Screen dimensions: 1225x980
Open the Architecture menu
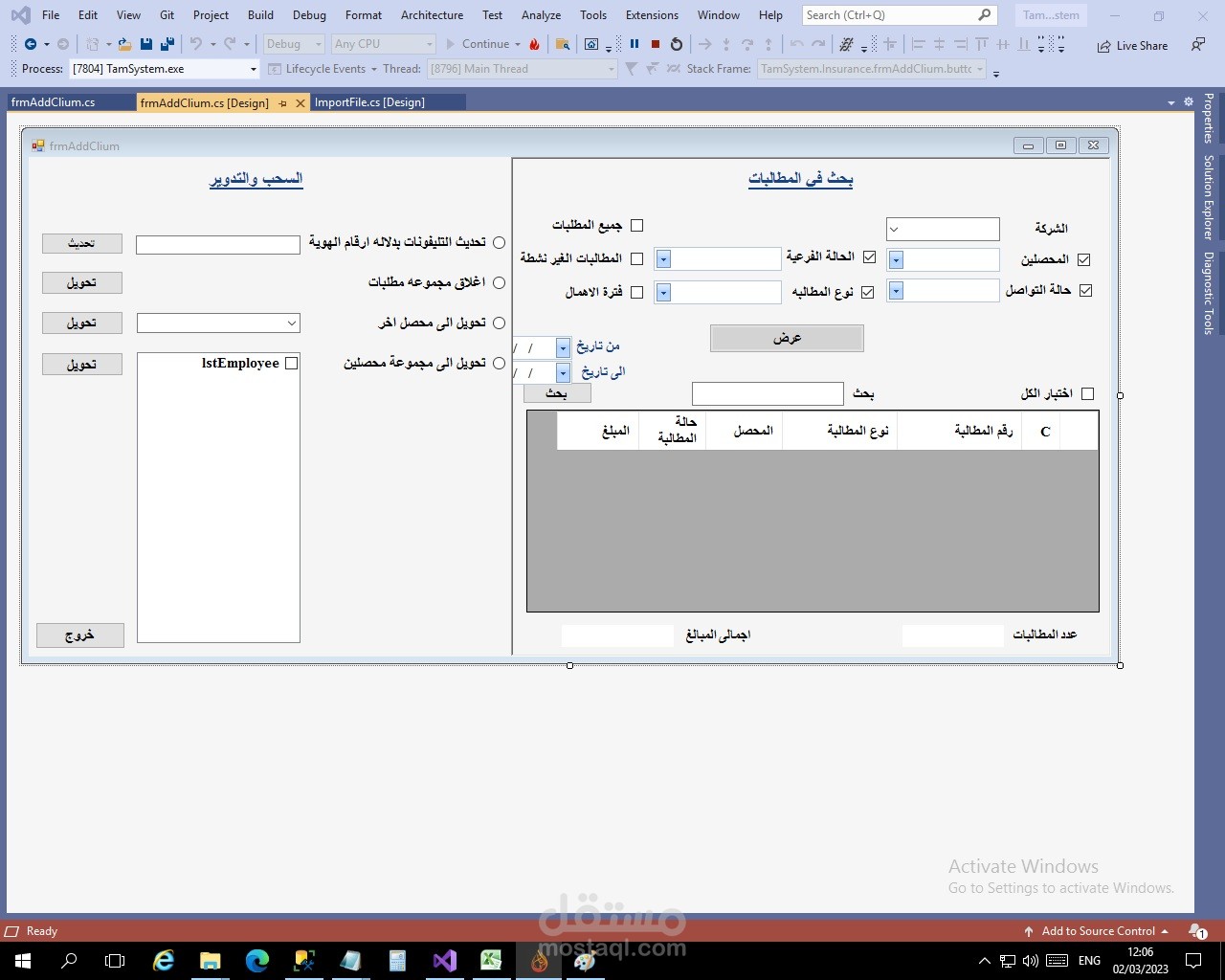pyautogui.click(x=432, y=15)
